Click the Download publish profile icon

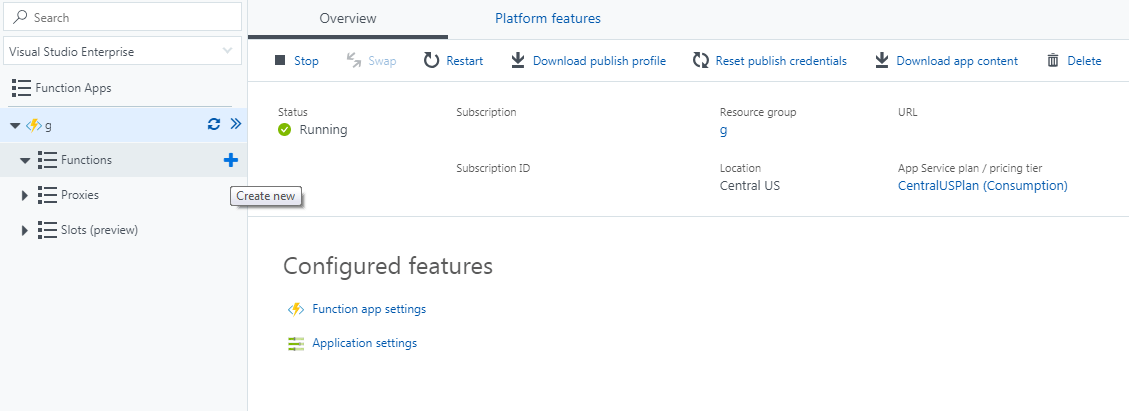click(x=518, y=61)
